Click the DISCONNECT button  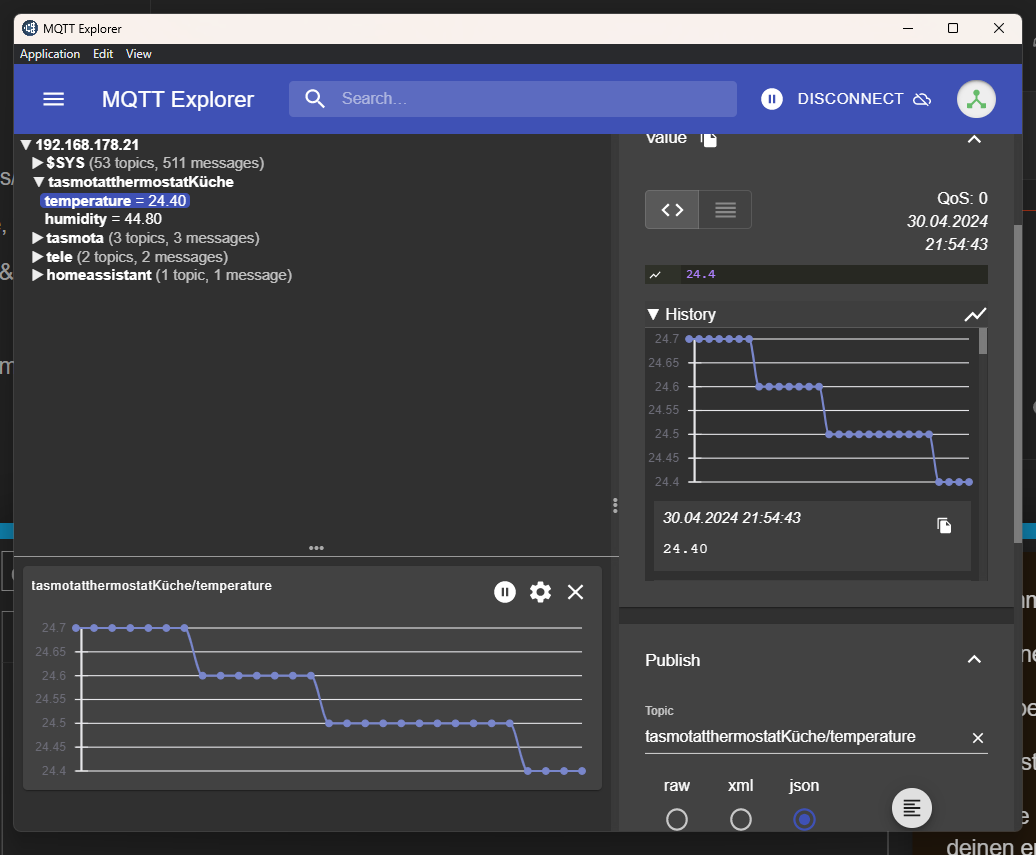tap(864, 99)
